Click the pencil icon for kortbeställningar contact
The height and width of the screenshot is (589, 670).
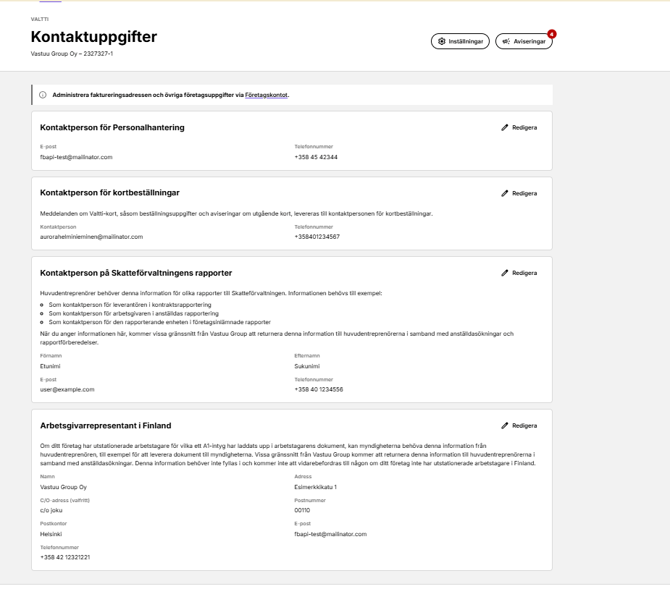(505, 193)
